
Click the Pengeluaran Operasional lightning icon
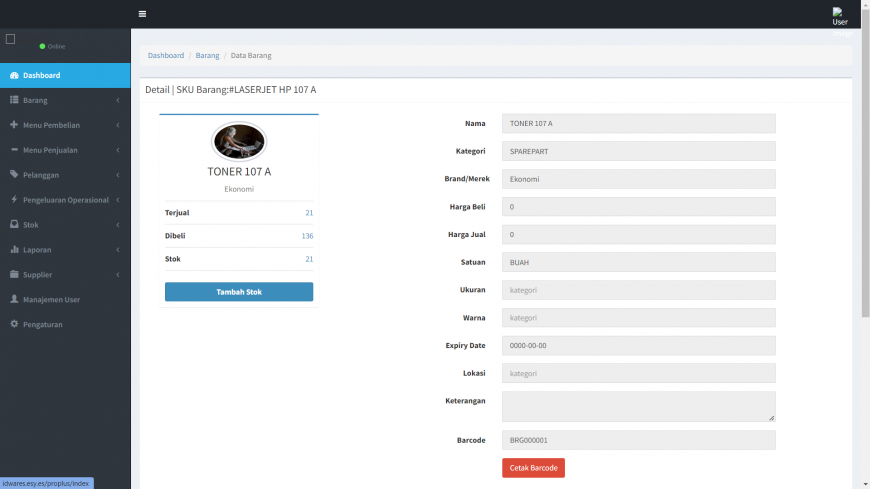(14, 199)
